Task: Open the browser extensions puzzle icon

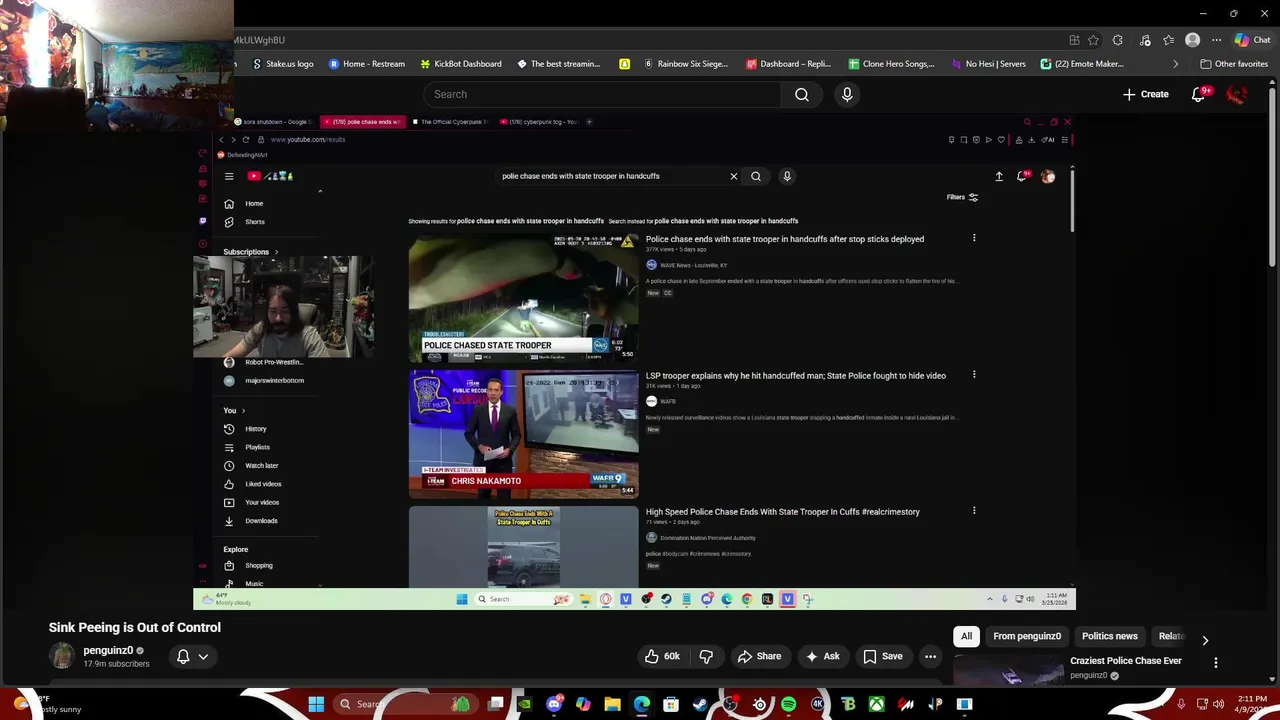Action: coord(1118,40)
